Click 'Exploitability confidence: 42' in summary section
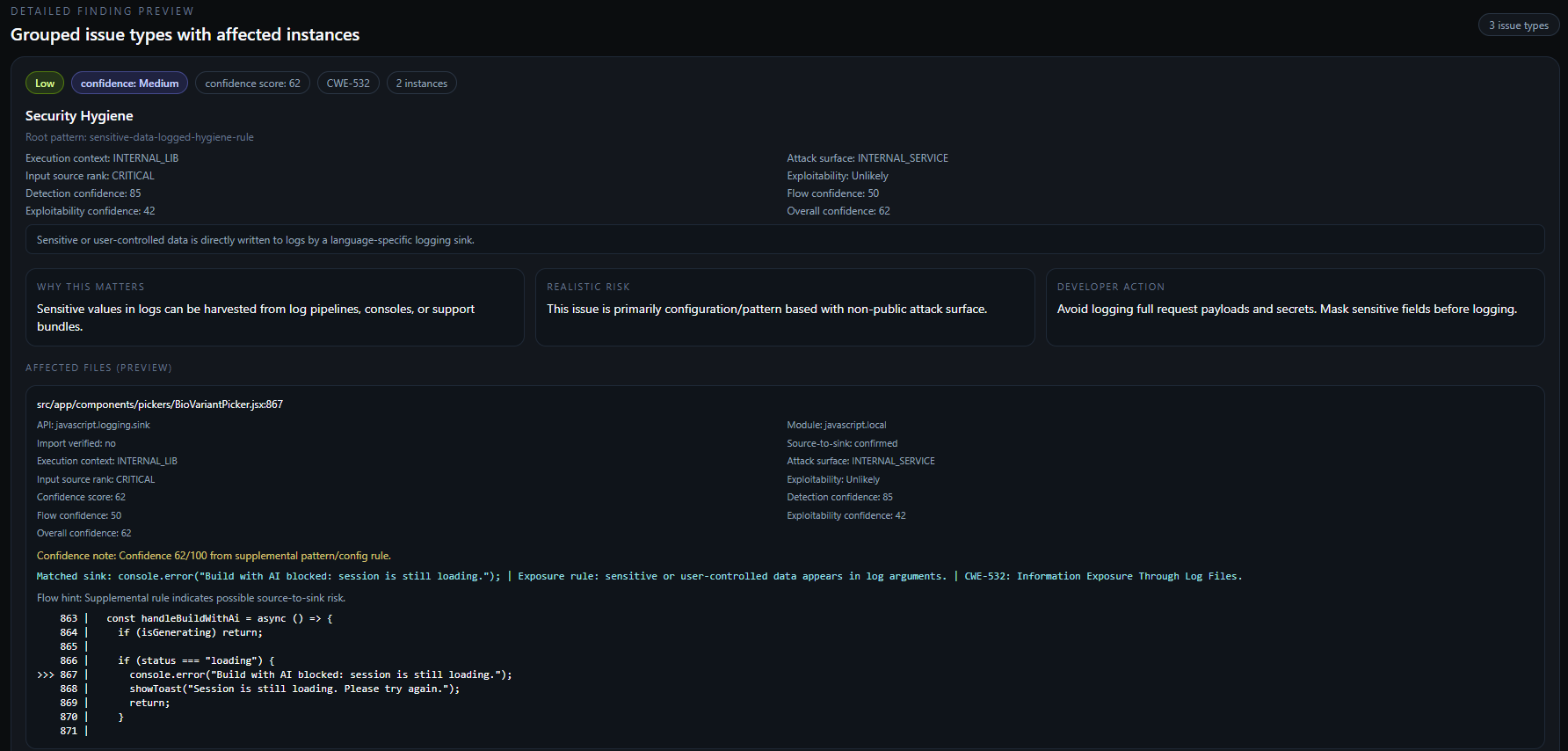 click(90, 211)
